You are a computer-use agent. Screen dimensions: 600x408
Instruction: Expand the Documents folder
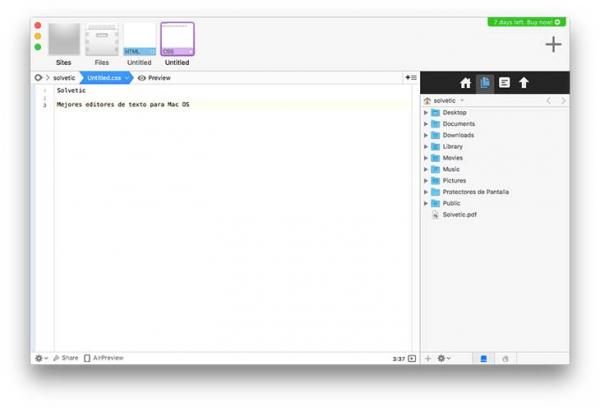[426, 124]
